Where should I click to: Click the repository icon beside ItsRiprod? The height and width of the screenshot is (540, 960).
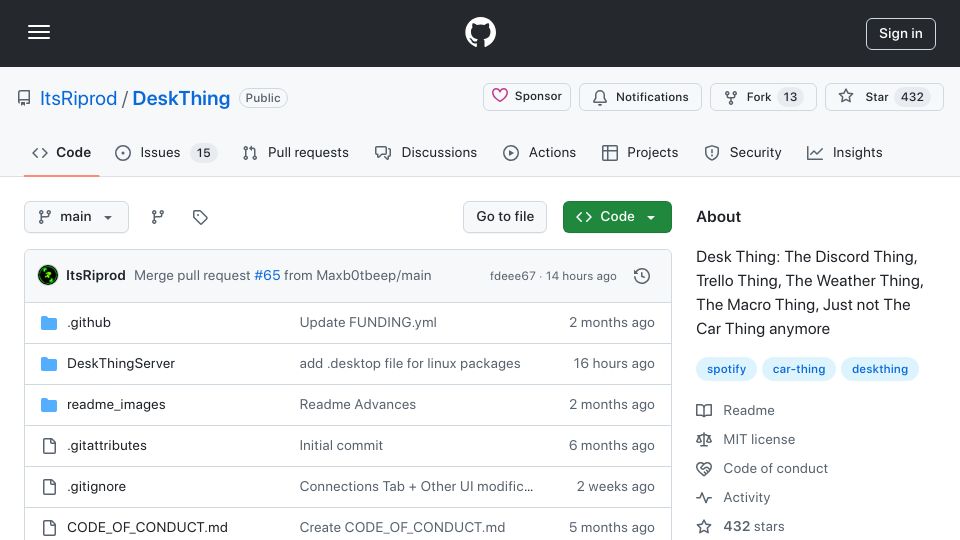(24, 98)
